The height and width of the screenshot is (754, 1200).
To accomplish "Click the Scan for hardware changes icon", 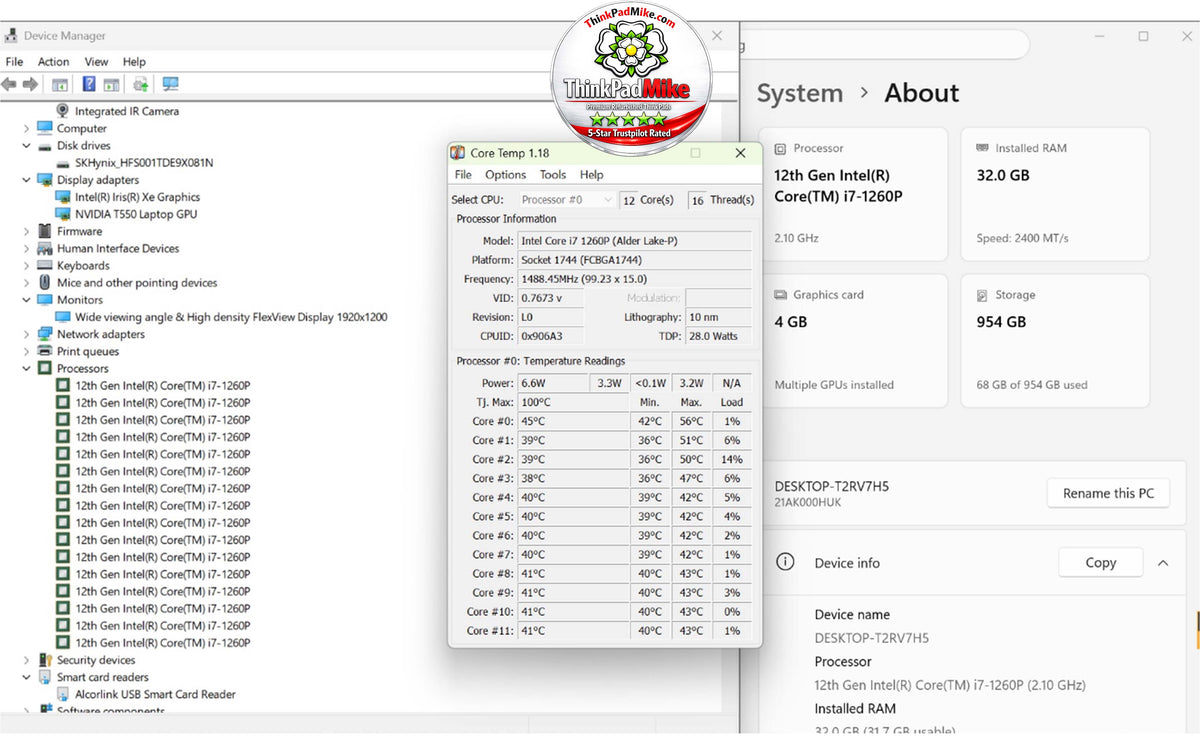I will click(170, 85).
